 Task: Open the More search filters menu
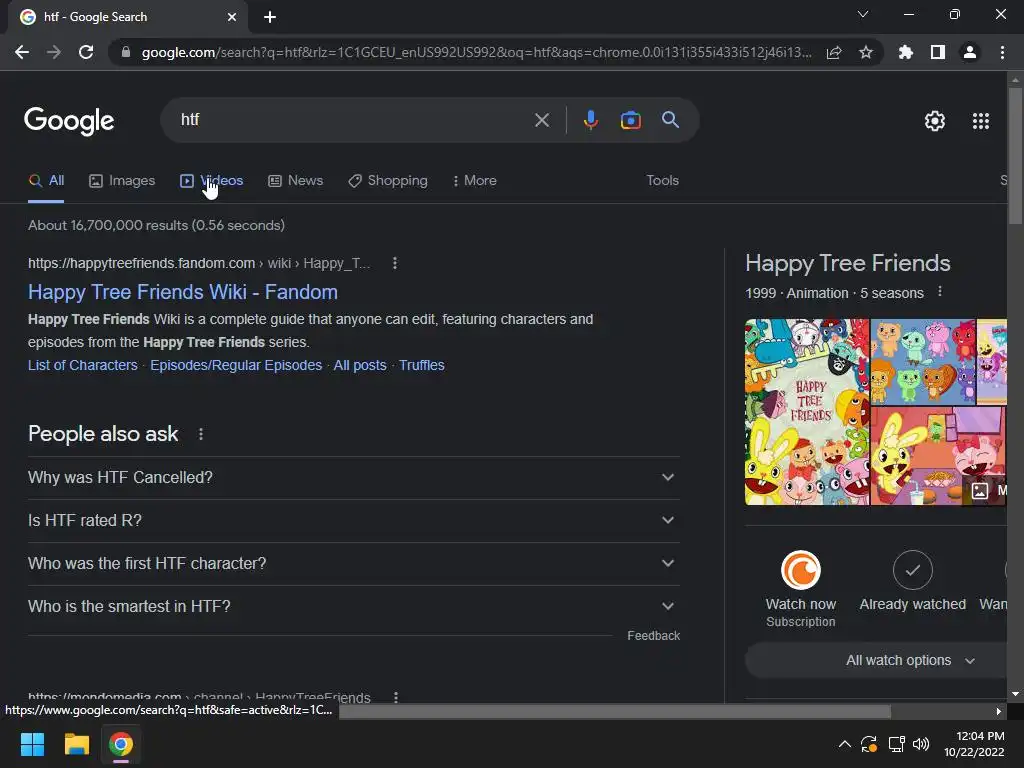(x=475, y=181)
